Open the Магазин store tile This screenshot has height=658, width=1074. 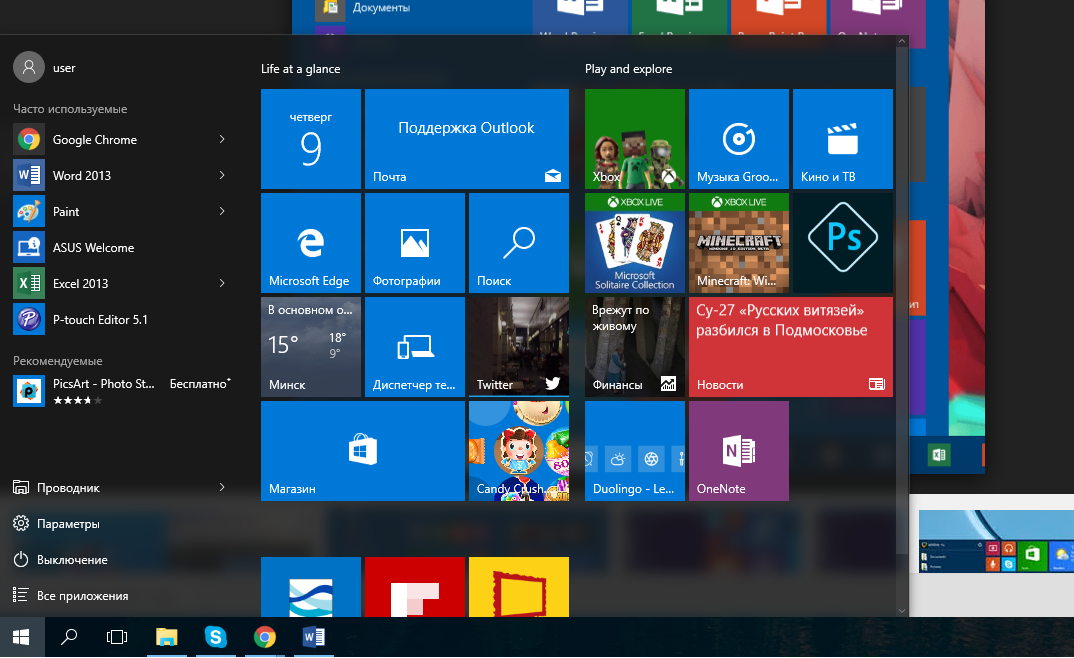(x=363, y=451)
